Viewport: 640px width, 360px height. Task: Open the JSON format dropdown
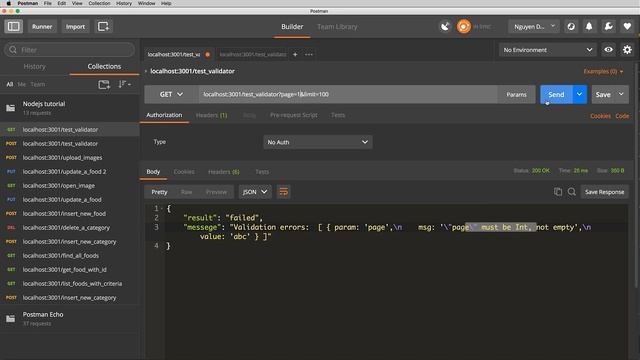pos(255,192)
